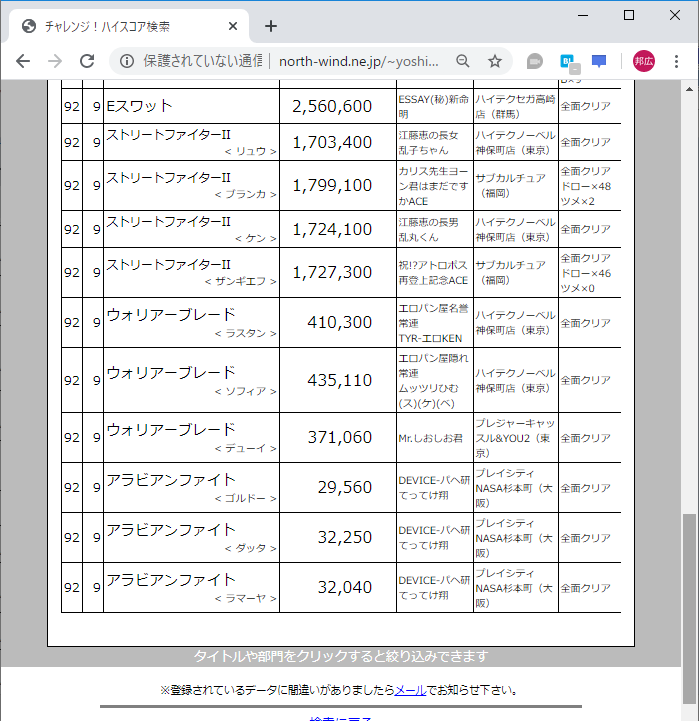Click the gray camera extension icon
Image resolution: width=699 pixels, height=721 pixels.
click(x=534, y=61)
